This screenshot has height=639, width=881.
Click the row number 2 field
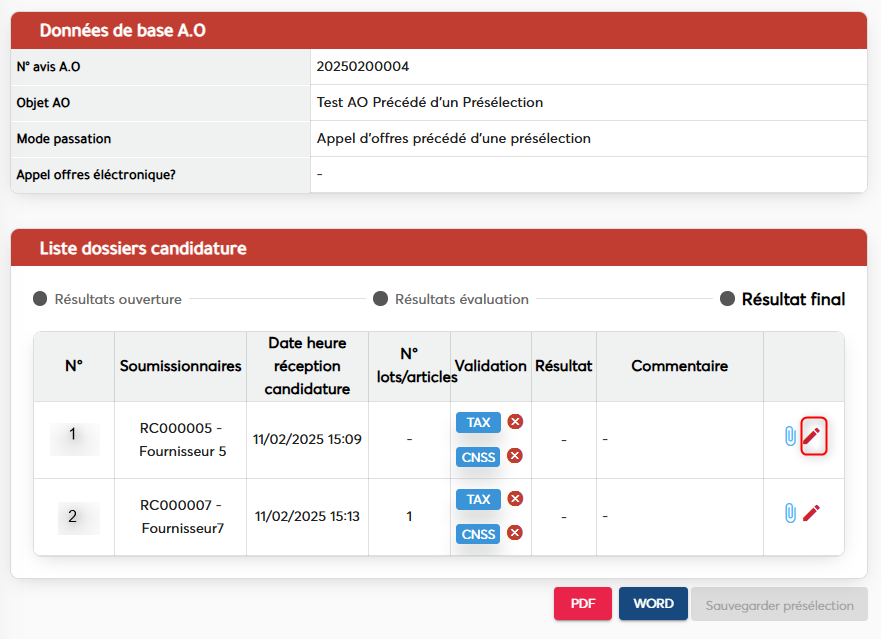(x=74, y=517)
